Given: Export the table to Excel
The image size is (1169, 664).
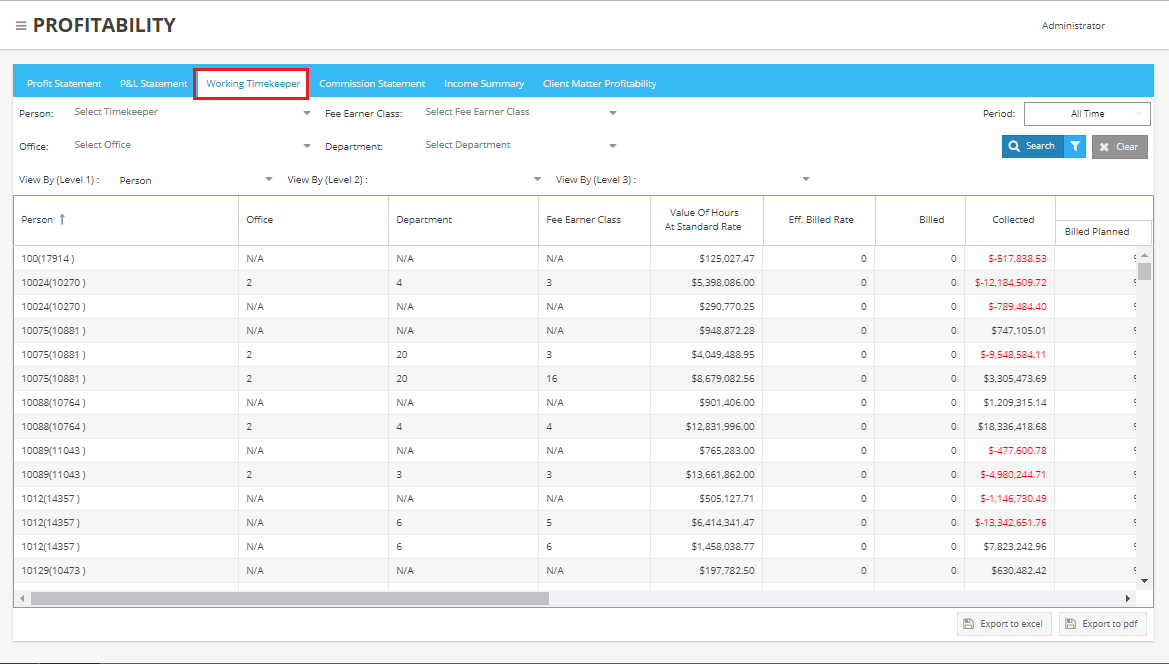Looking at the screenshot, I should coord(1003,624).
